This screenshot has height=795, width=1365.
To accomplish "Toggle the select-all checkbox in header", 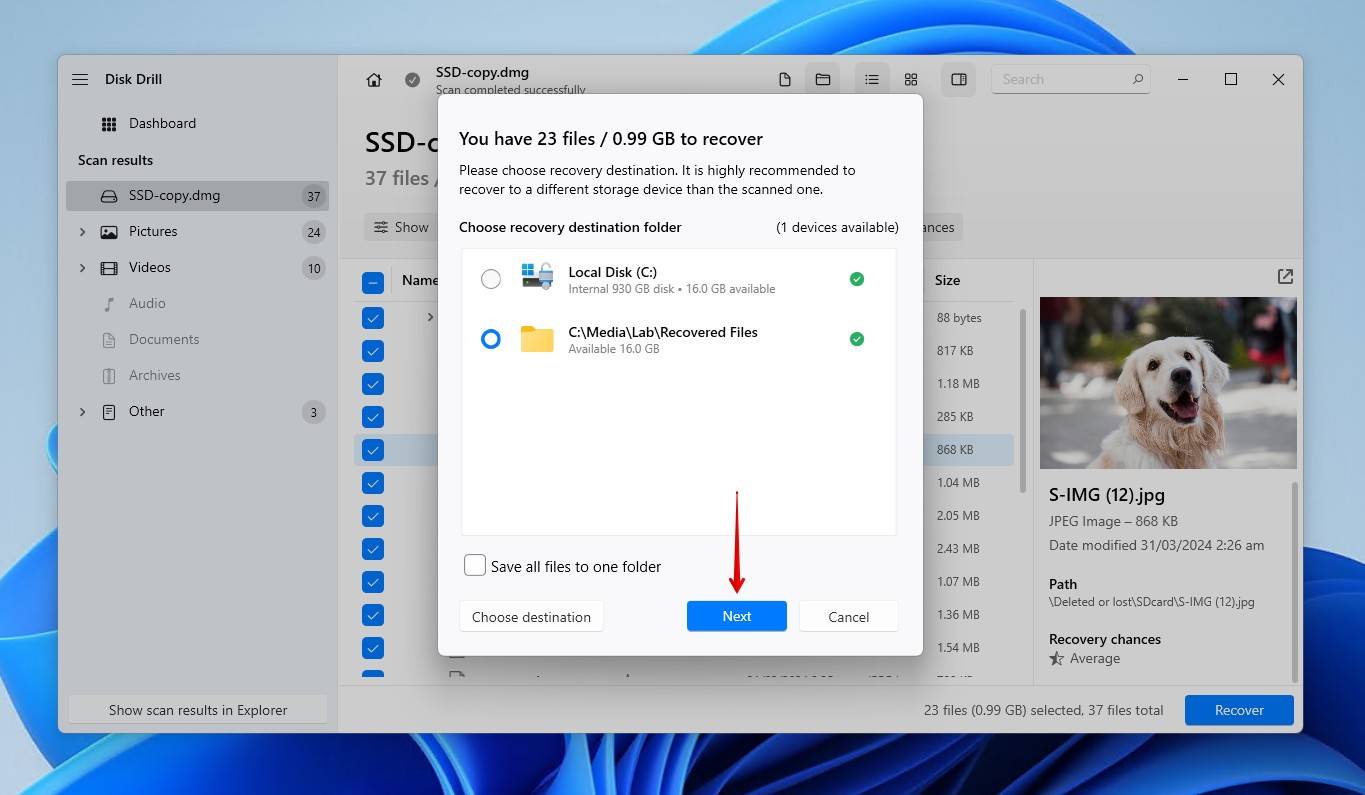I will pyautogui.click(x=373, y=283).
